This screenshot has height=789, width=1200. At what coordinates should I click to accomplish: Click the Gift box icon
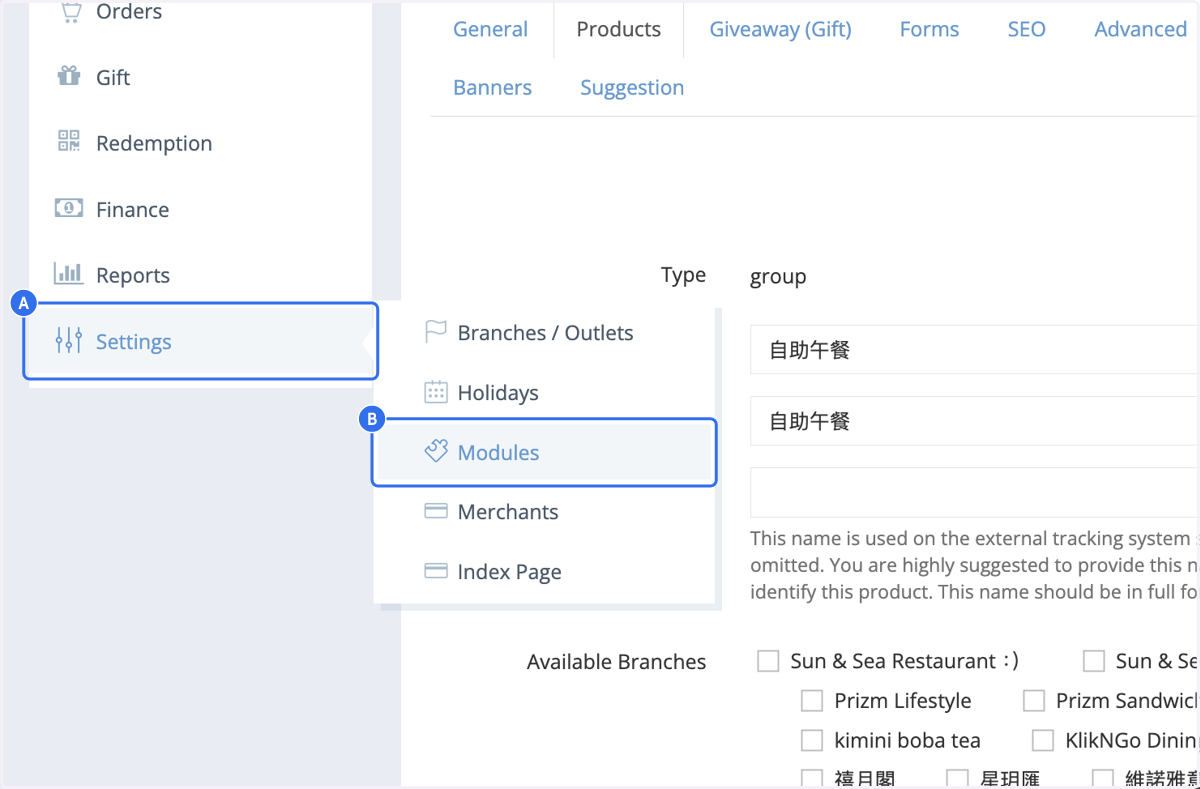(69, 76)
